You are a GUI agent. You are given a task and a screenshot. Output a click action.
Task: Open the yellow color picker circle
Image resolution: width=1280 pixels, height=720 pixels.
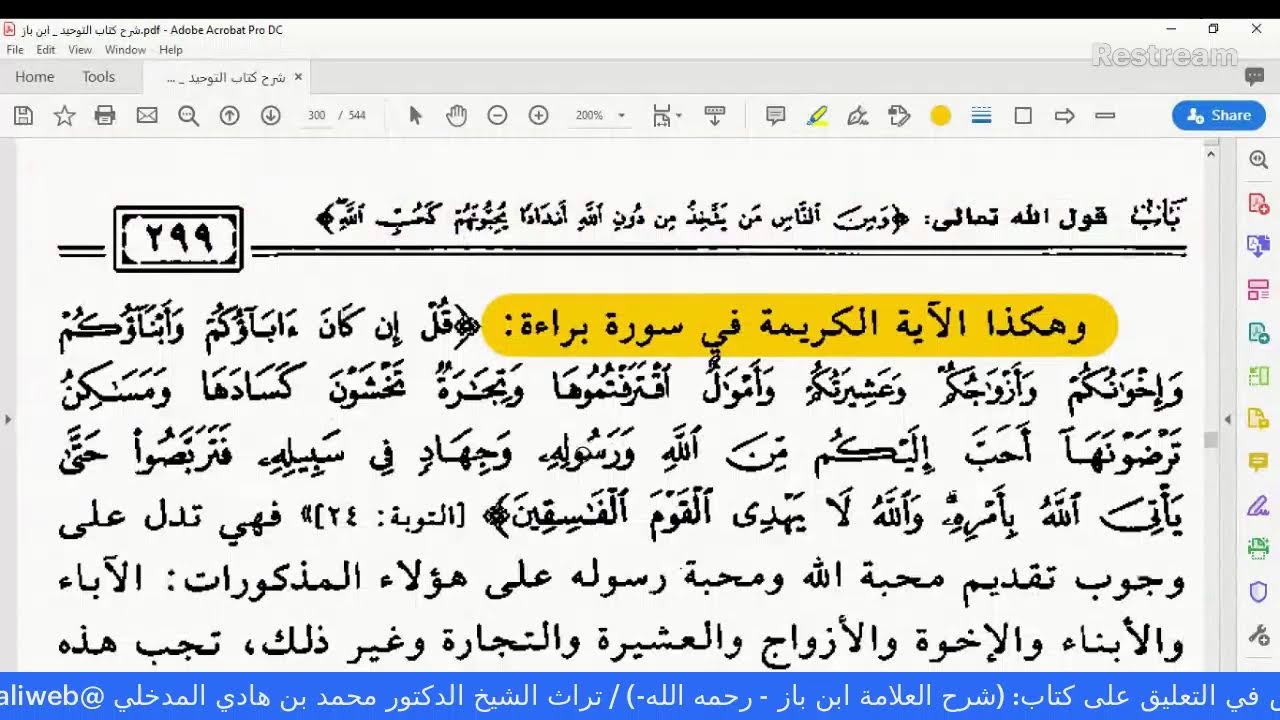pos(940,116)
